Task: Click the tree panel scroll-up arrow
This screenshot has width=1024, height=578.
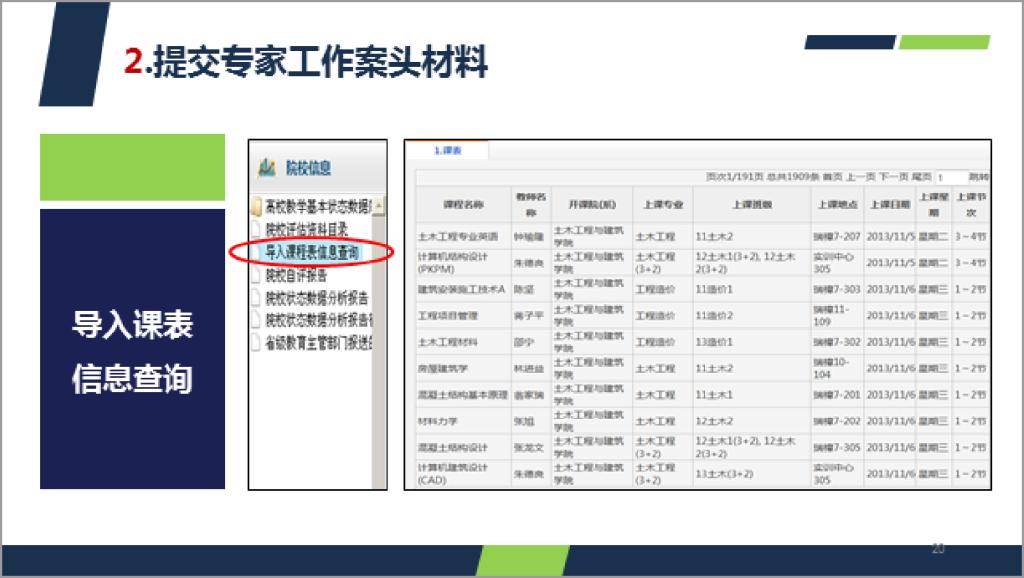Action: pos(379,206)
